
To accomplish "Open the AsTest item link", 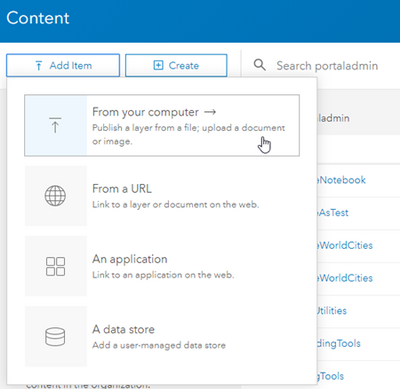I will coord(333,213).
